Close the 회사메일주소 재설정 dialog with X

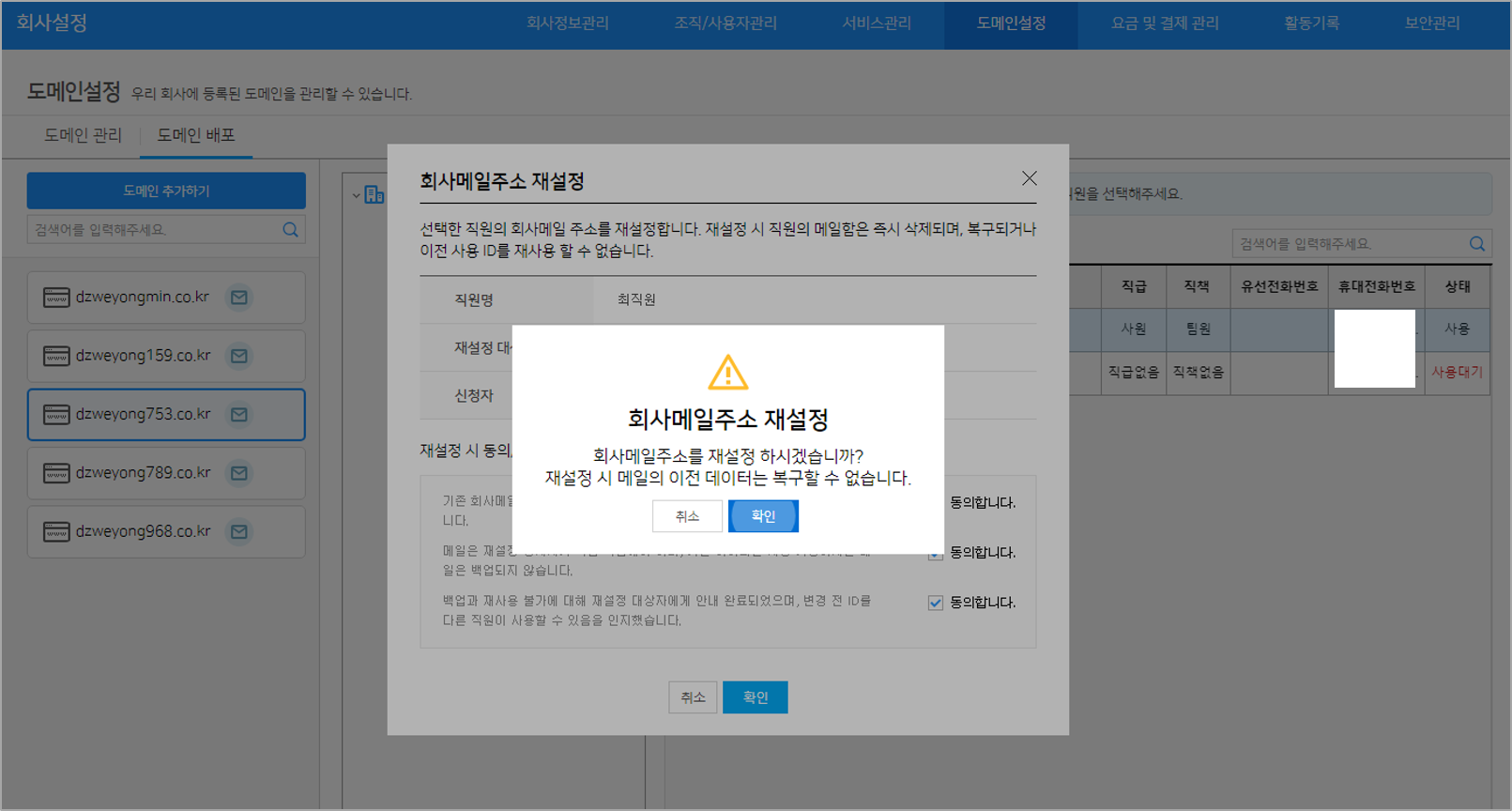[x=1029, y=178]
